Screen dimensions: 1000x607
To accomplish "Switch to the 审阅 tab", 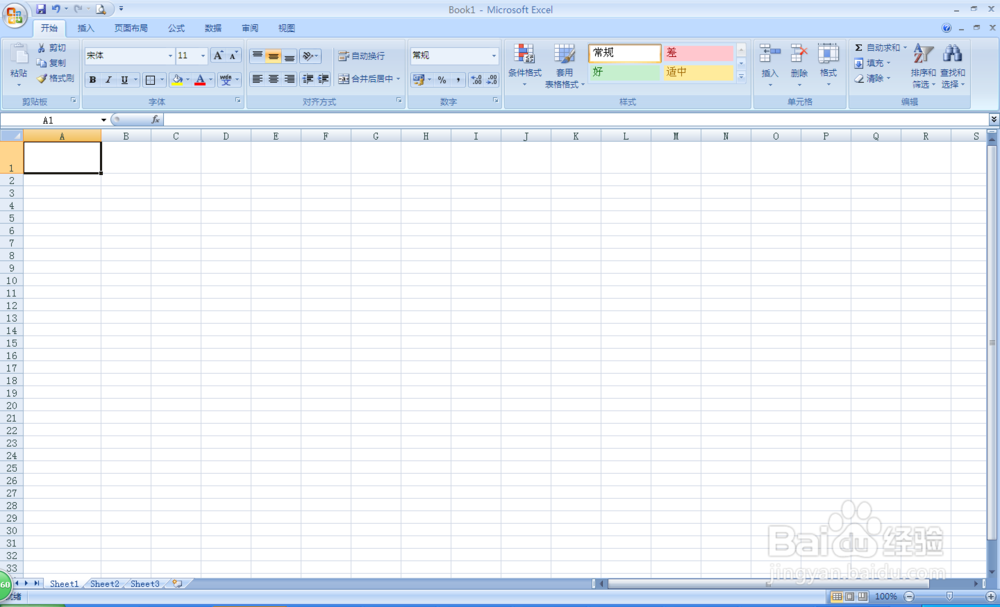I will click(x=250, y=28).
